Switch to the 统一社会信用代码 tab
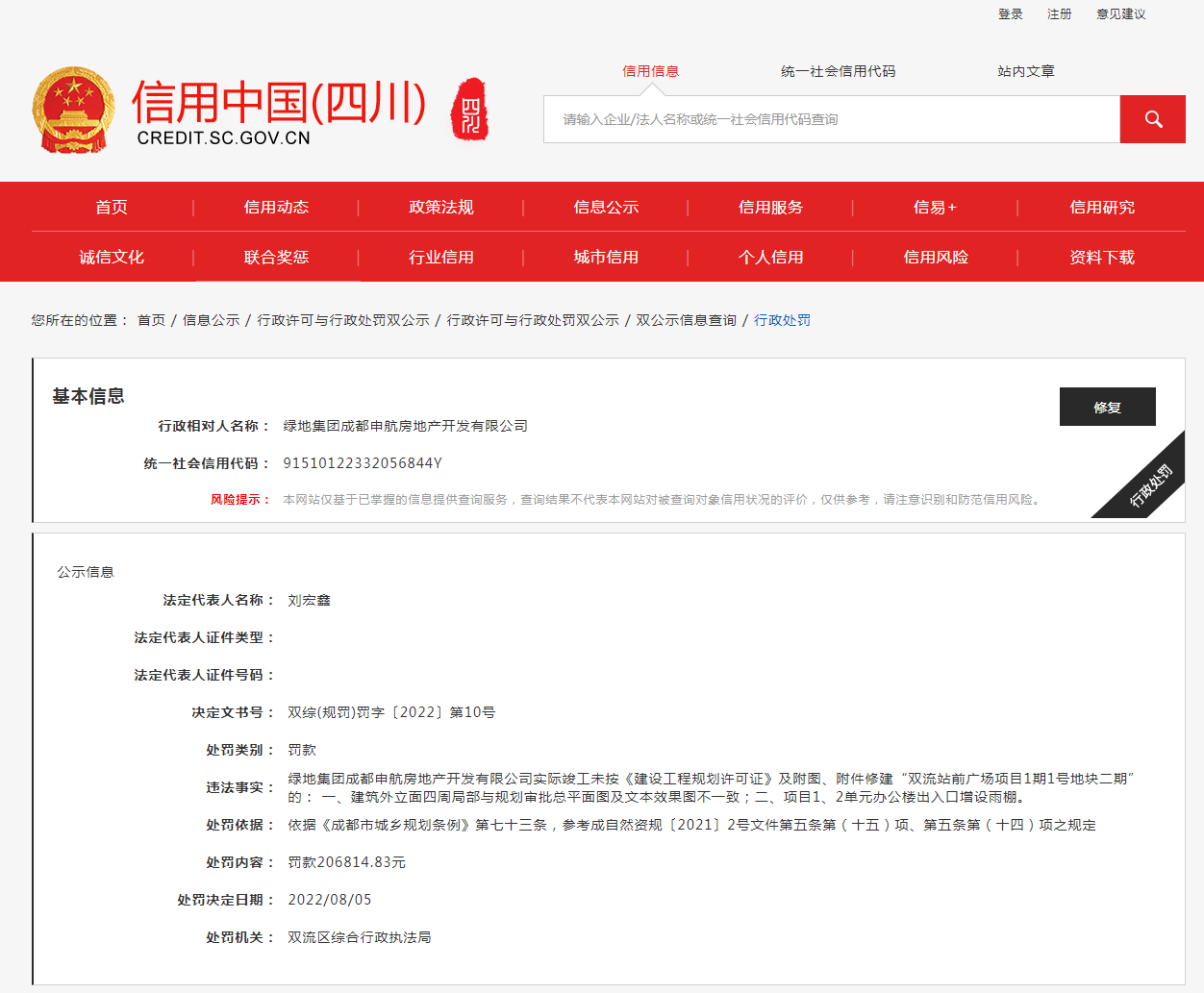 tap(838, 70)
